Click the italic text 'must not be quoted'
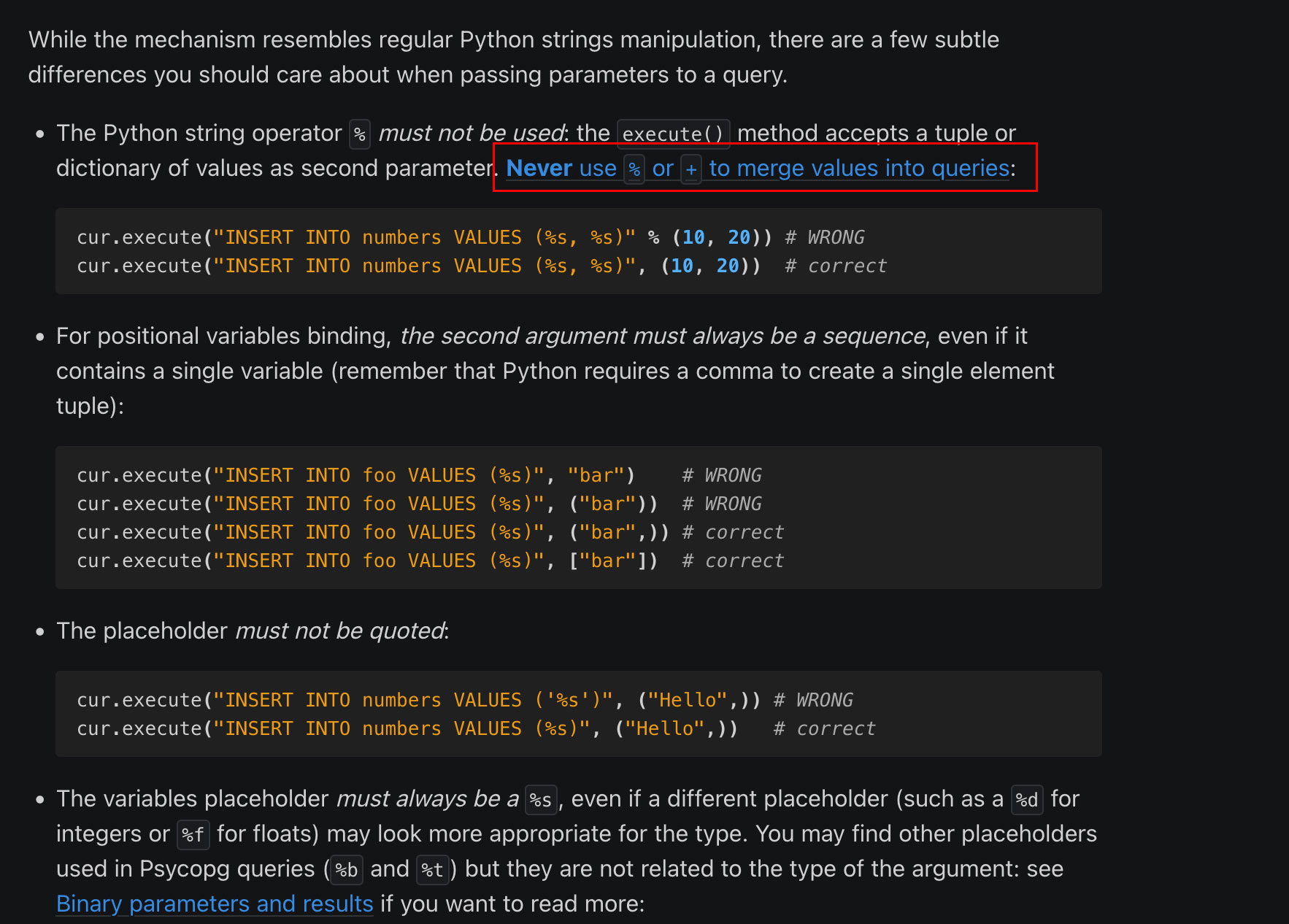This screenshot has width=1289, height=924. (x=339, y=631)
